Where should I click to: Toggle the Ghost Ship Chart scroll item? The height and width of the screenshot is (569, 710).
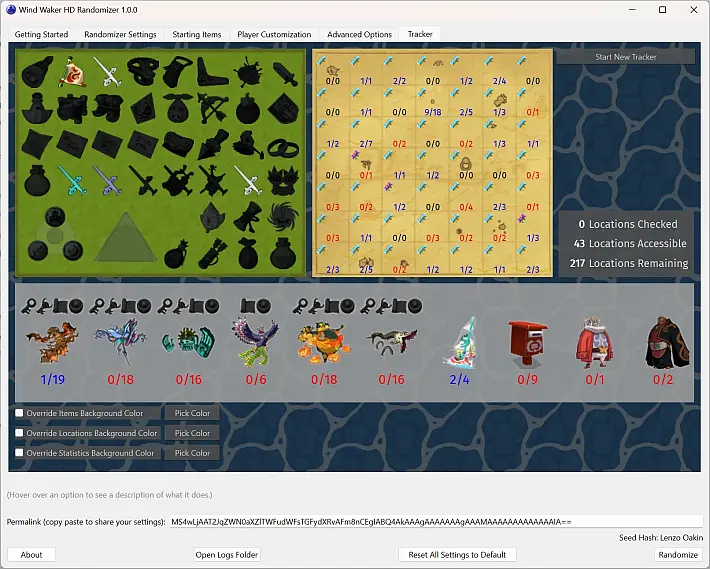point(248,217)
